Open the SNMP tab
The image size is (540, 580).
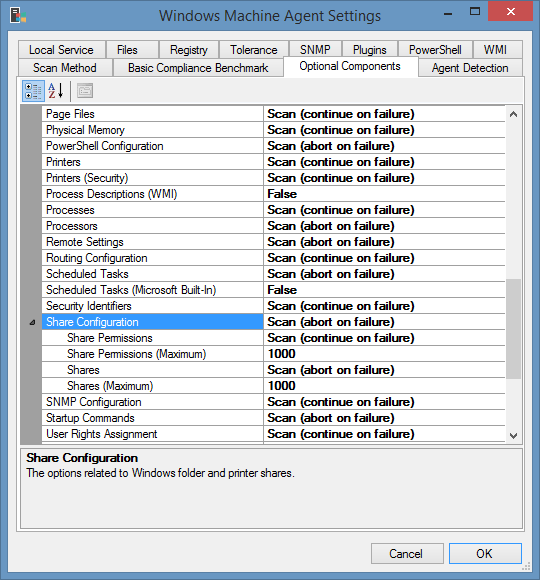[315, 50]
